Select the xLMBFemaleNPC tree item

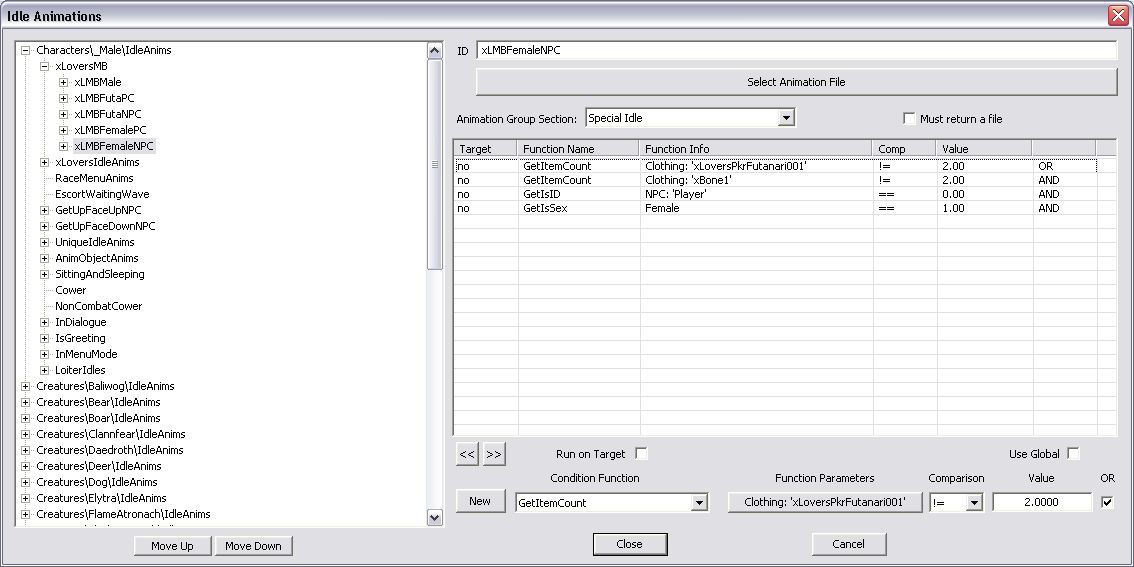[x=114, y=146]
